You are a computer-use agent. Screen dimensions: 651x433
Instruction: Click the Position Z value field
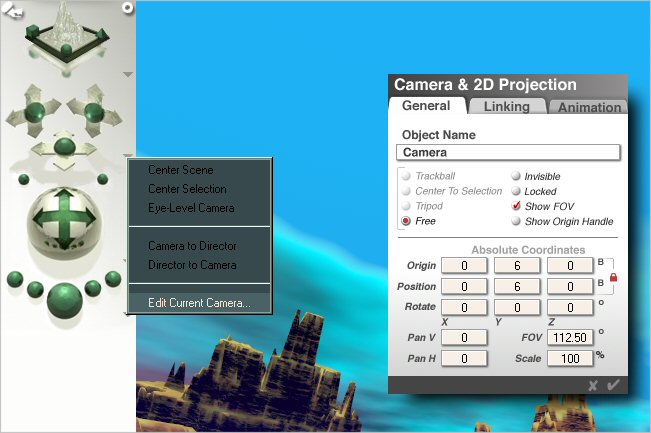pos(570,286)
